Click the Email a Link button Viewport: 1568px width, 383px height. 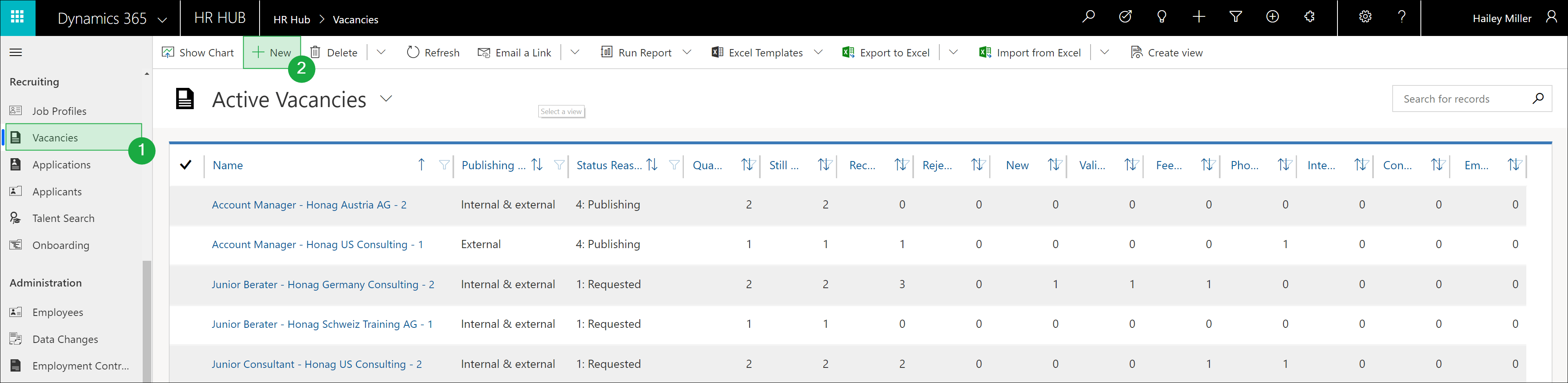tap(514, 52)
